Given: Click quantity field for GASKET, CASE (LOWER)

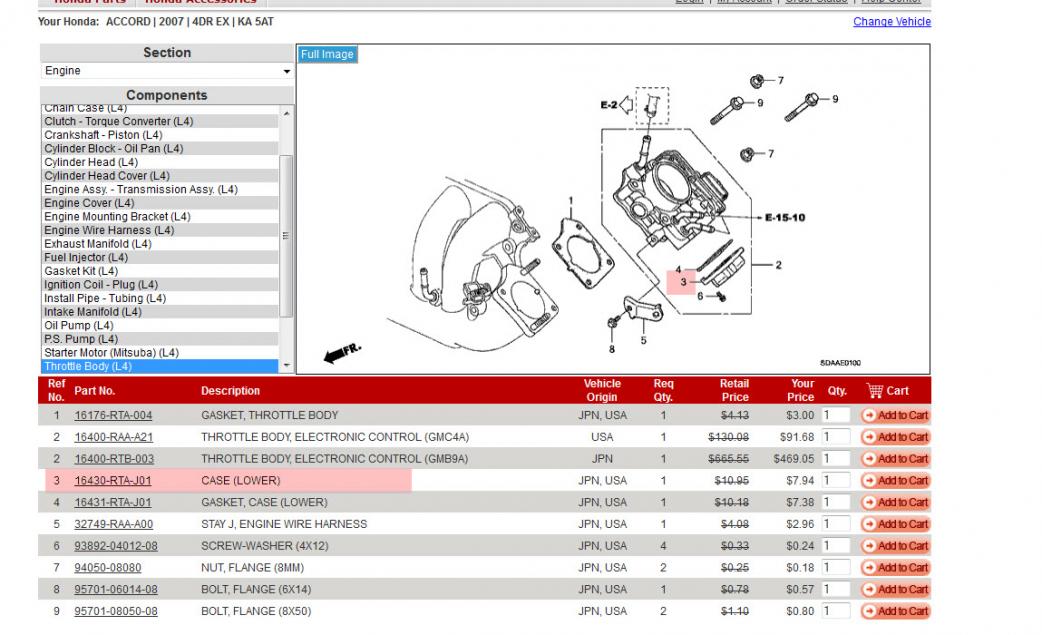Looking at the screenshot, I should (x=835, y=502).
